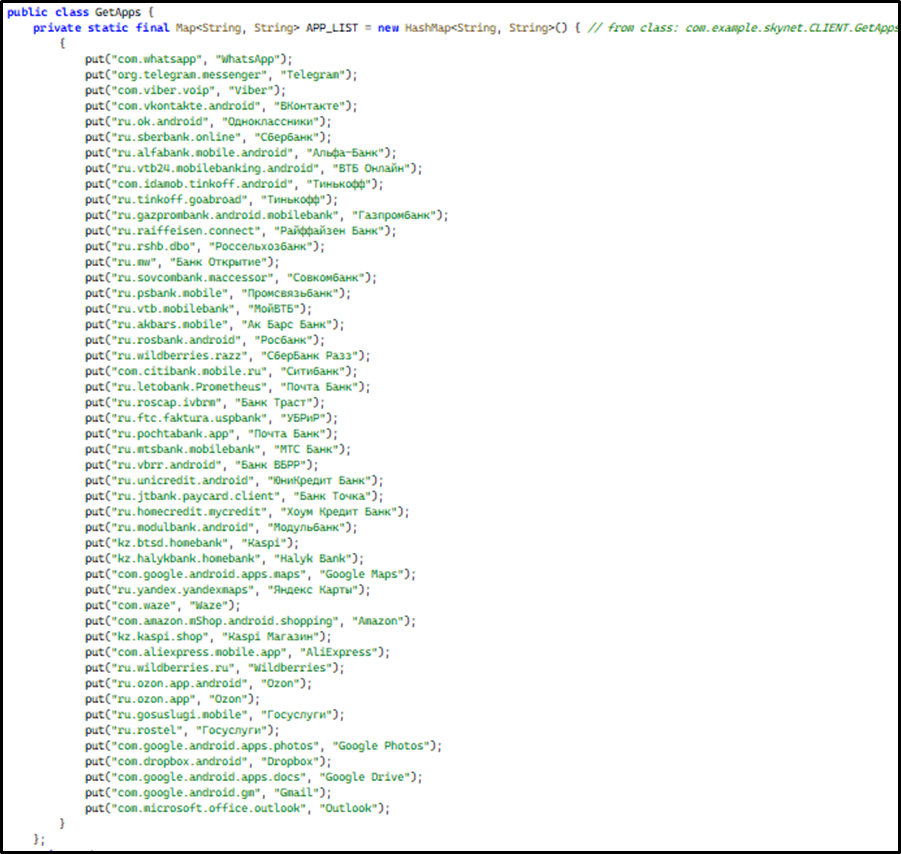Click the ru.gosuslugi.mobile line
Viewport: 901px width, 854px height.
click(x=214, y=714)
